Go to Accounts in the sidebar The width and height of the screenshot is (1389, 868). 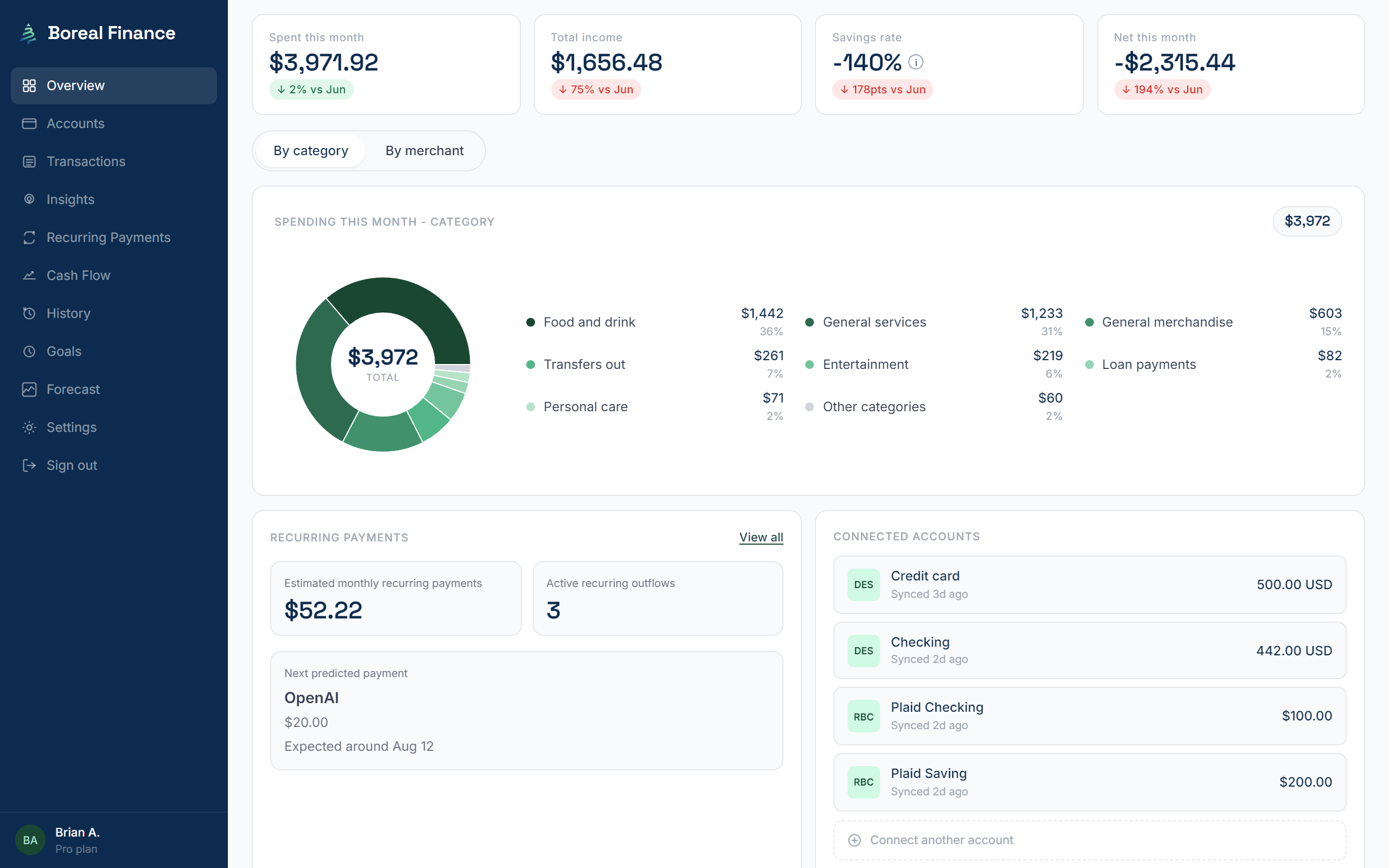[x=113, y=124]
